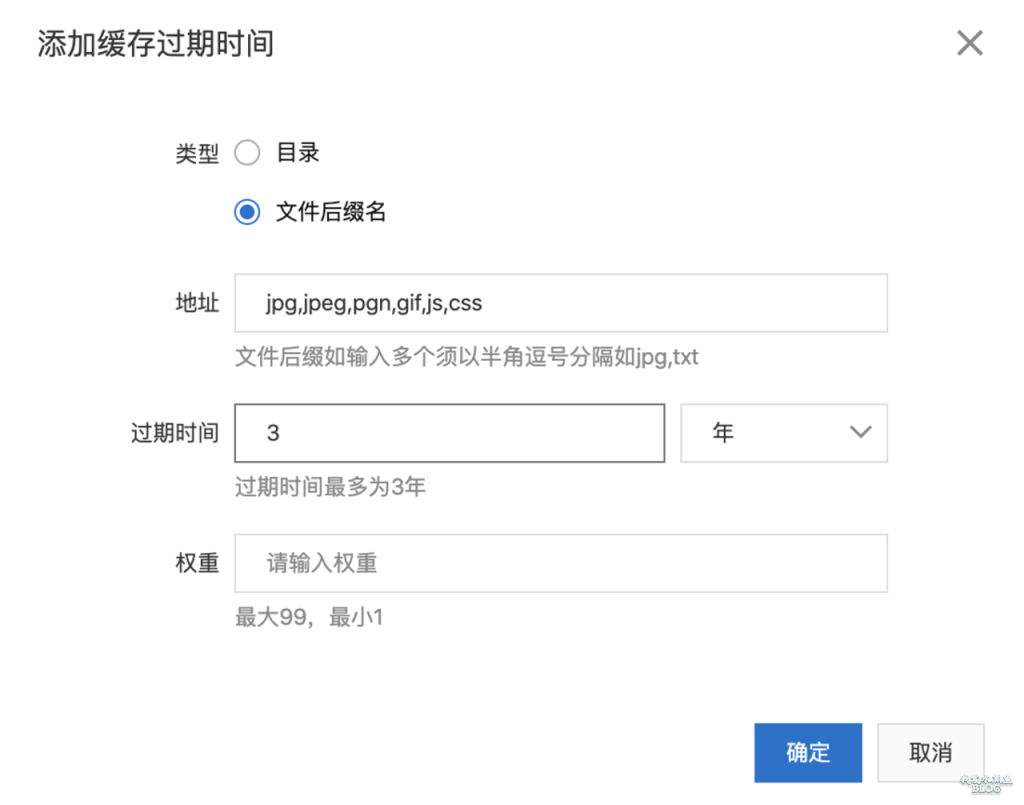
Task: Close the 添加缓存过期时间 dialog with X
Action: tap(970, 43)
